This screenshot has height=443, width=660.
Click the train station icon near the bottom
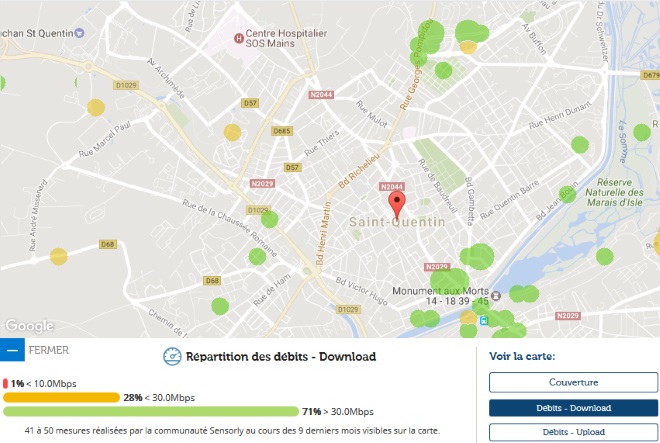point(484,321)
